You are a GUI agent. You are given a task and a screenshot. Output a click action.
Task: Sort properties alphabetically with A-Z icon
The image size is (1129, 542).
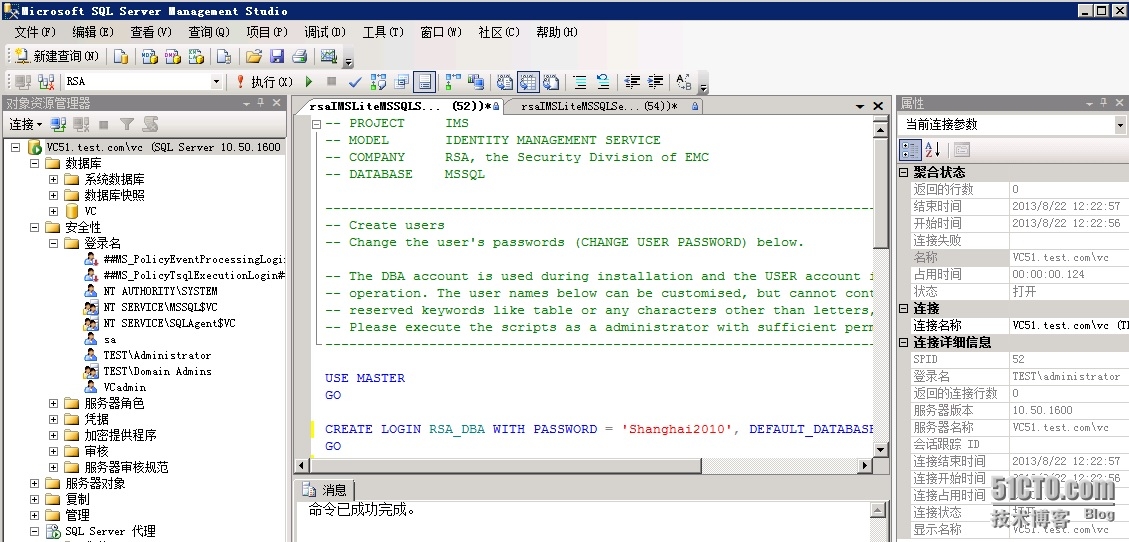pyautogui.click(x=933, y=150)
